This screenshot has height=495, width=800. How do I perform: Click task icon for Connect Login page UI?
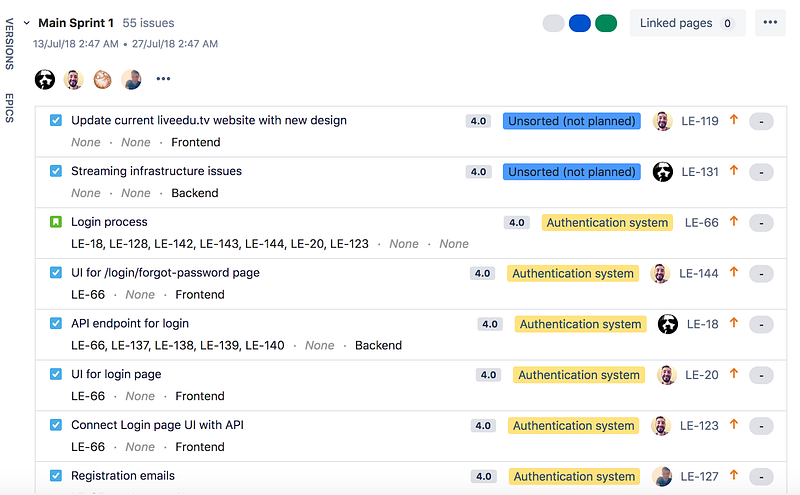[56, 425]
